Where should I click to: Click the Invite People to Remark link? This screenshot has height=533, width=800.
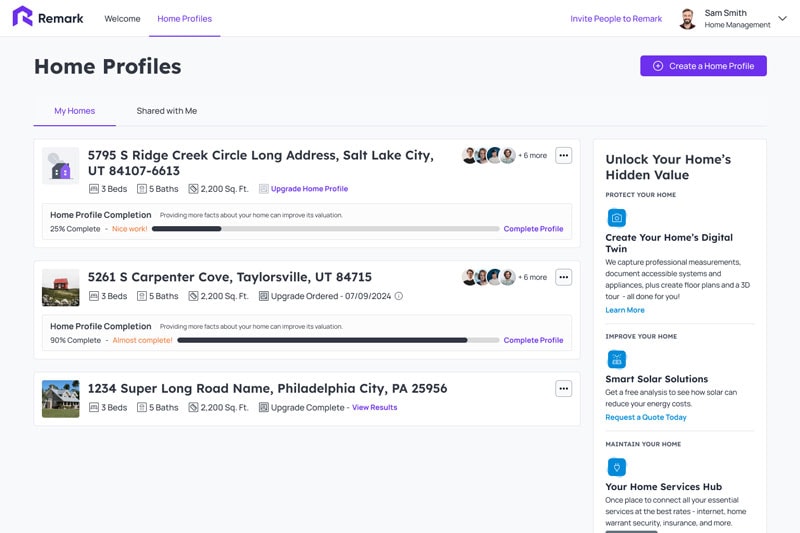616,18
